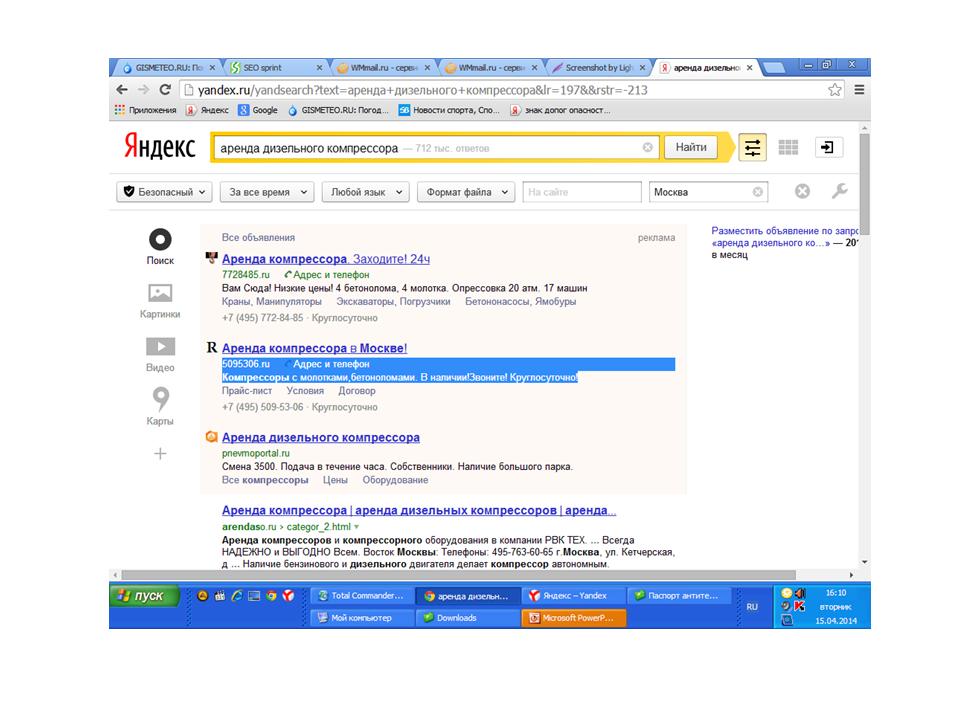
Task: Open the Приложения apps shortcut in the bookmarks bar
Action: [x=146, y=110]
